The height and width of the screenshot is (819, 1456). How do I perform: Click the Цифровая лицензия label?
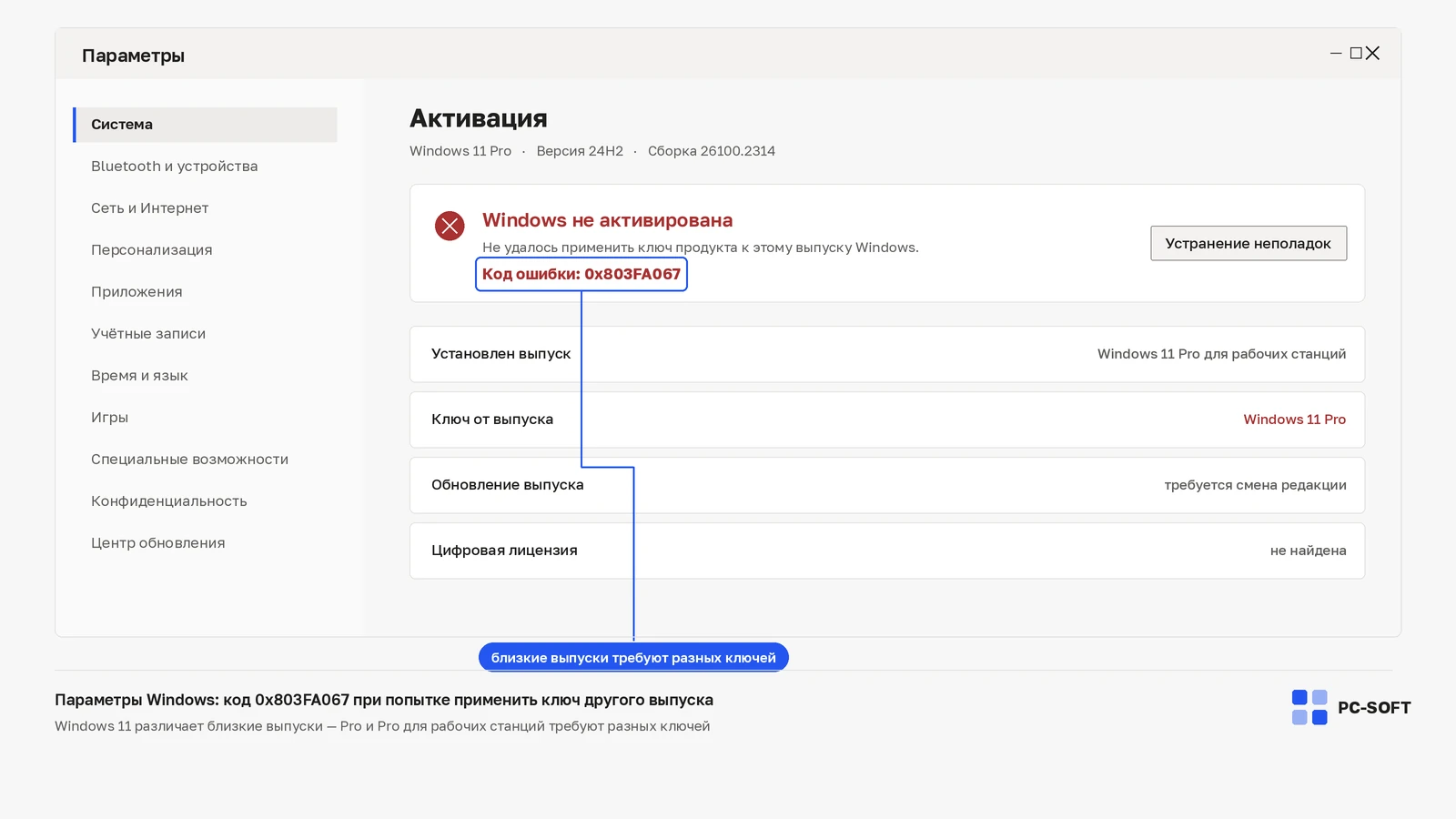504,551
